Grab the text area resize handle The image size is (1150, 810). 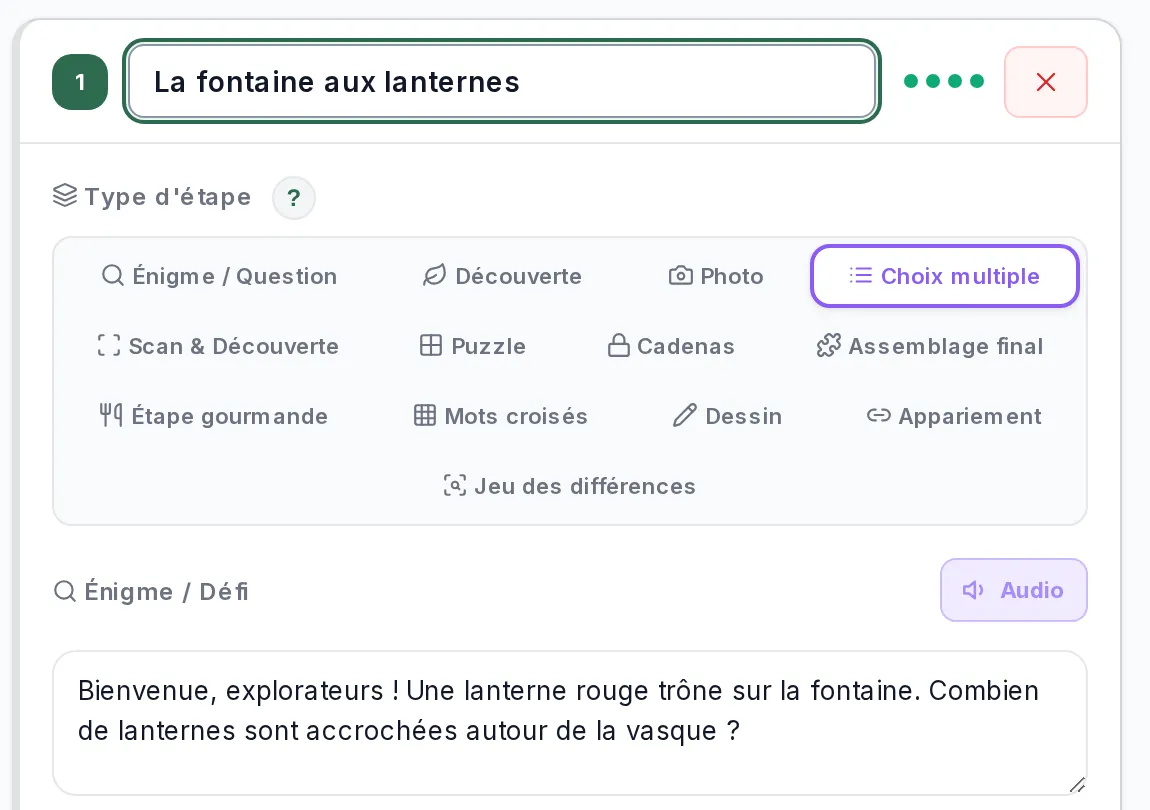click(x=1077, y=785)
